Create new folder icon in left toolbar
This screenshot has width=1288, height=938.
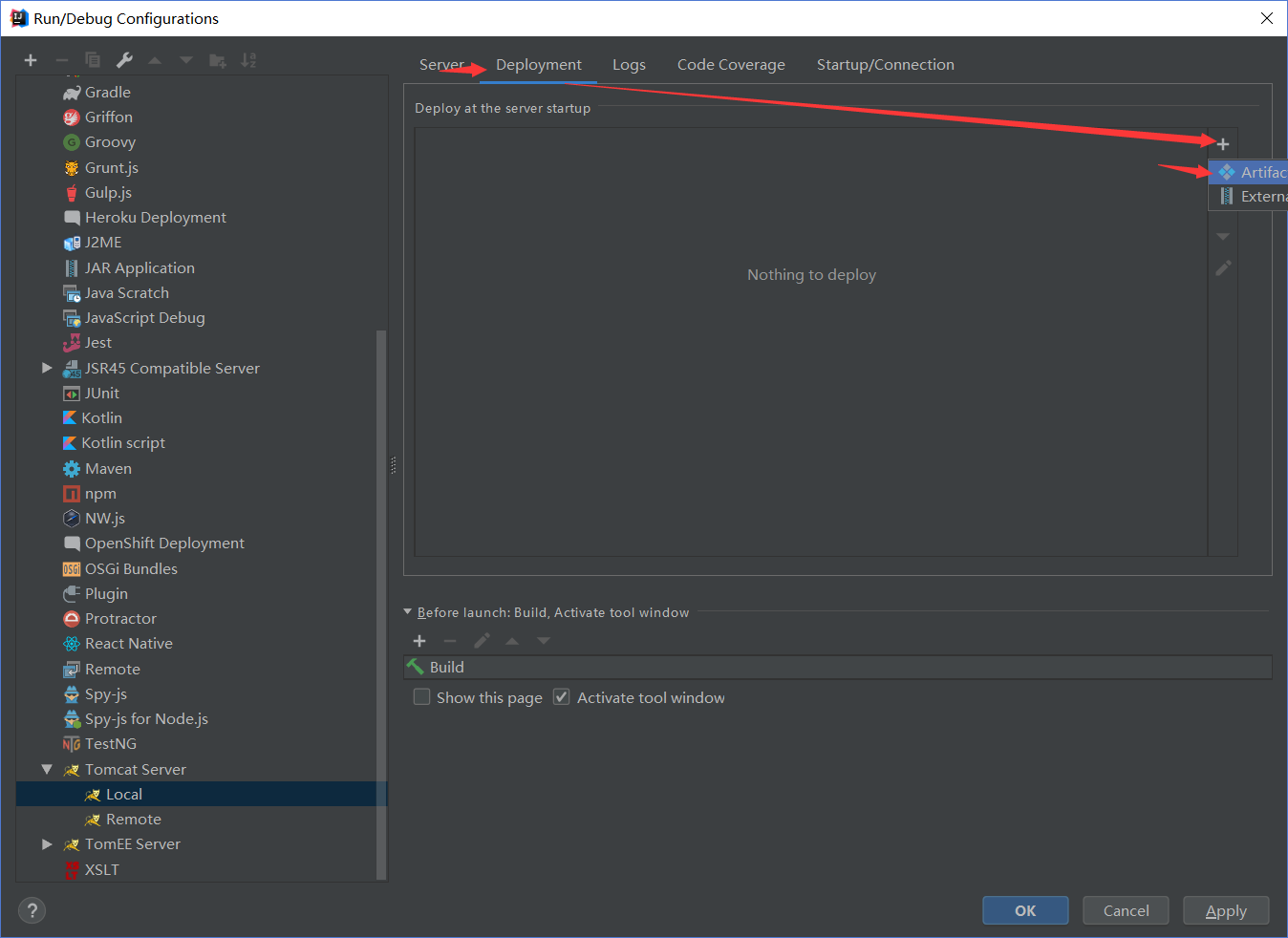218,60
